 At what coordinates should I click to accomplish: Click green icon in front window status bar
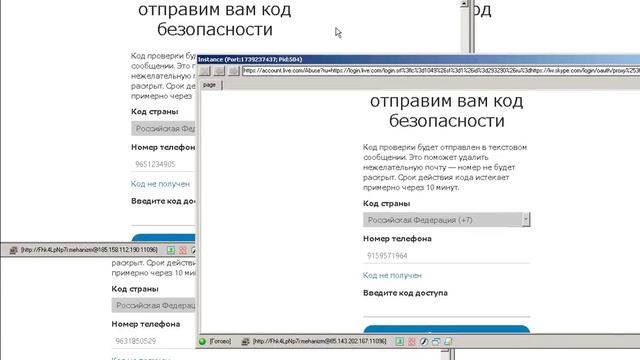[399, 341]
